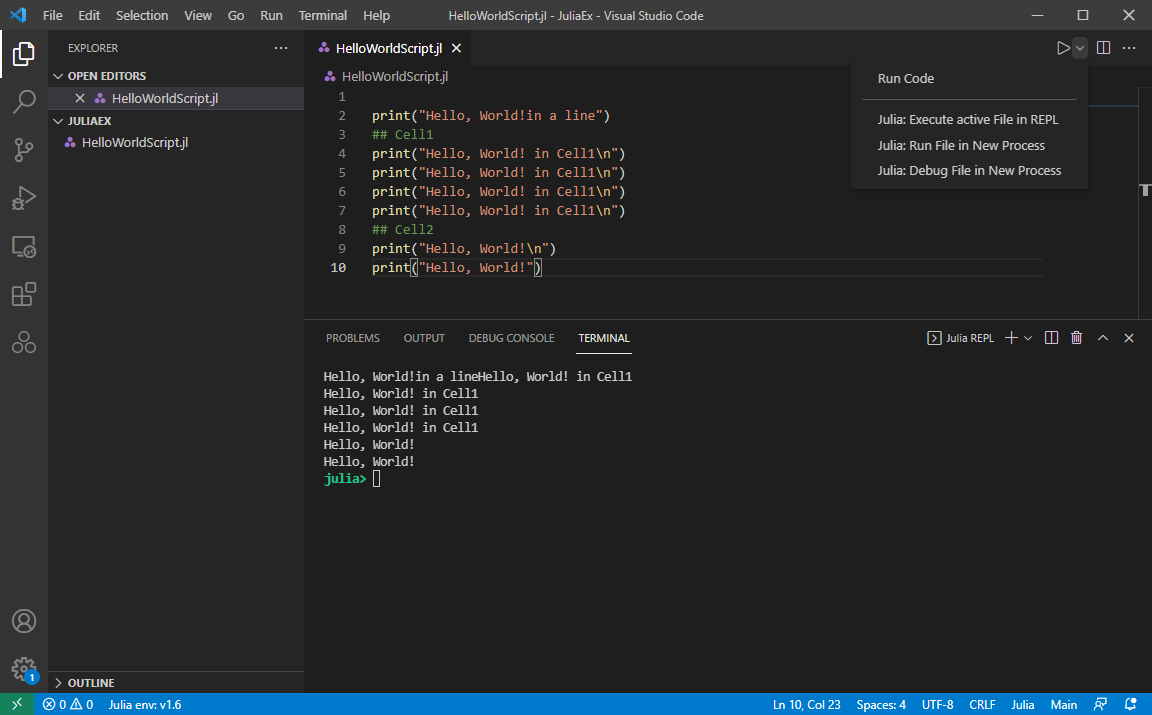Click editor line 9 print statement
This screenshot has width=1152, height=715.
464,248
